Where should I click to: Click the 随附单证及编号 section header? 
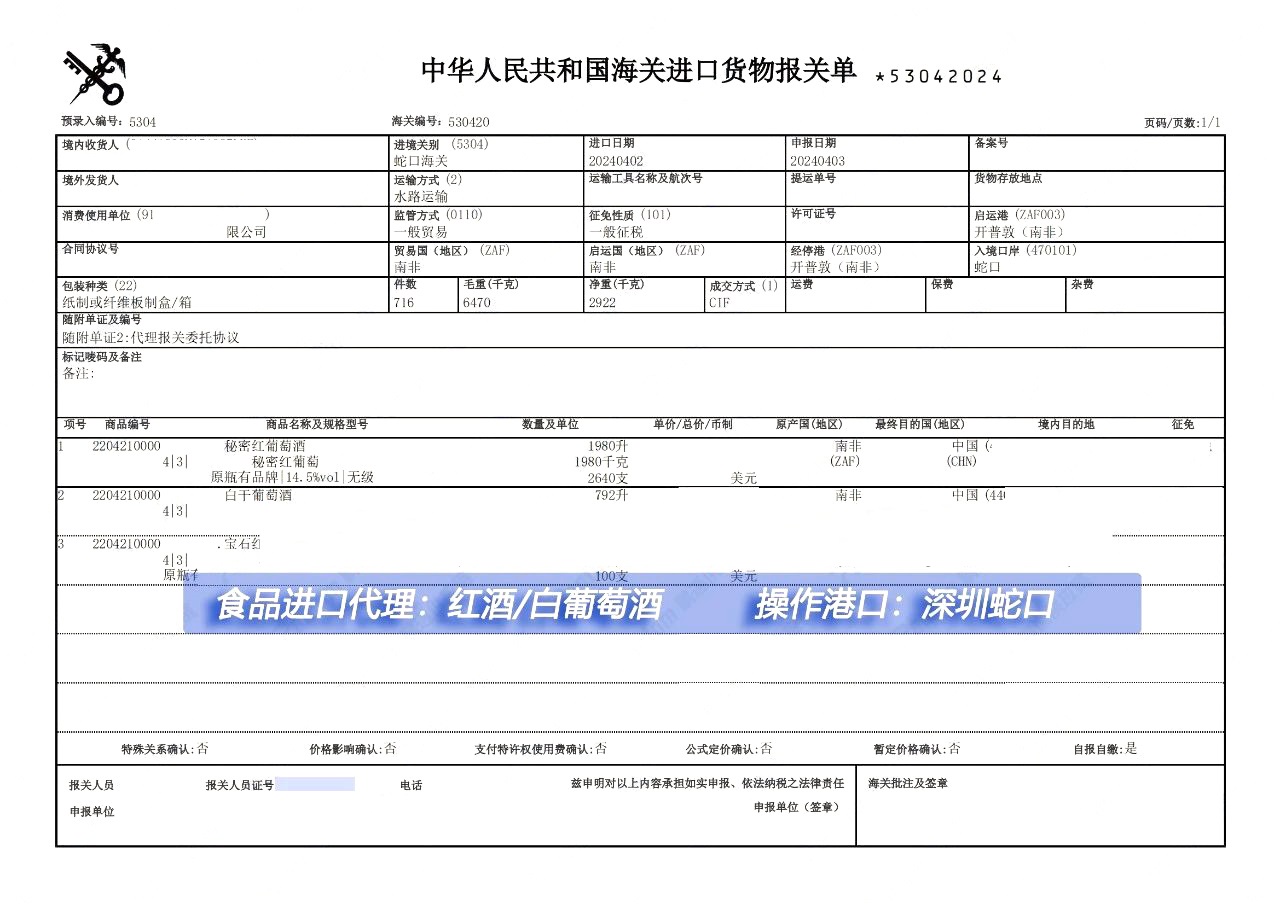(102, 322)
